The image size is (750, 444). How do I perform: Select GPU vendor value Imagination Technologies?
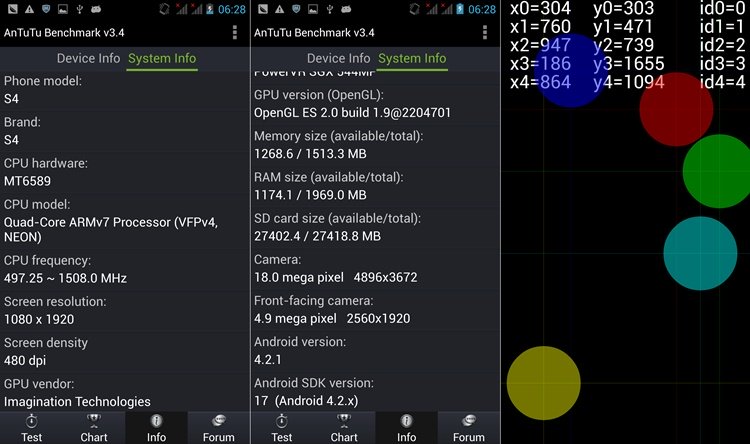click(x=77, y=402)
